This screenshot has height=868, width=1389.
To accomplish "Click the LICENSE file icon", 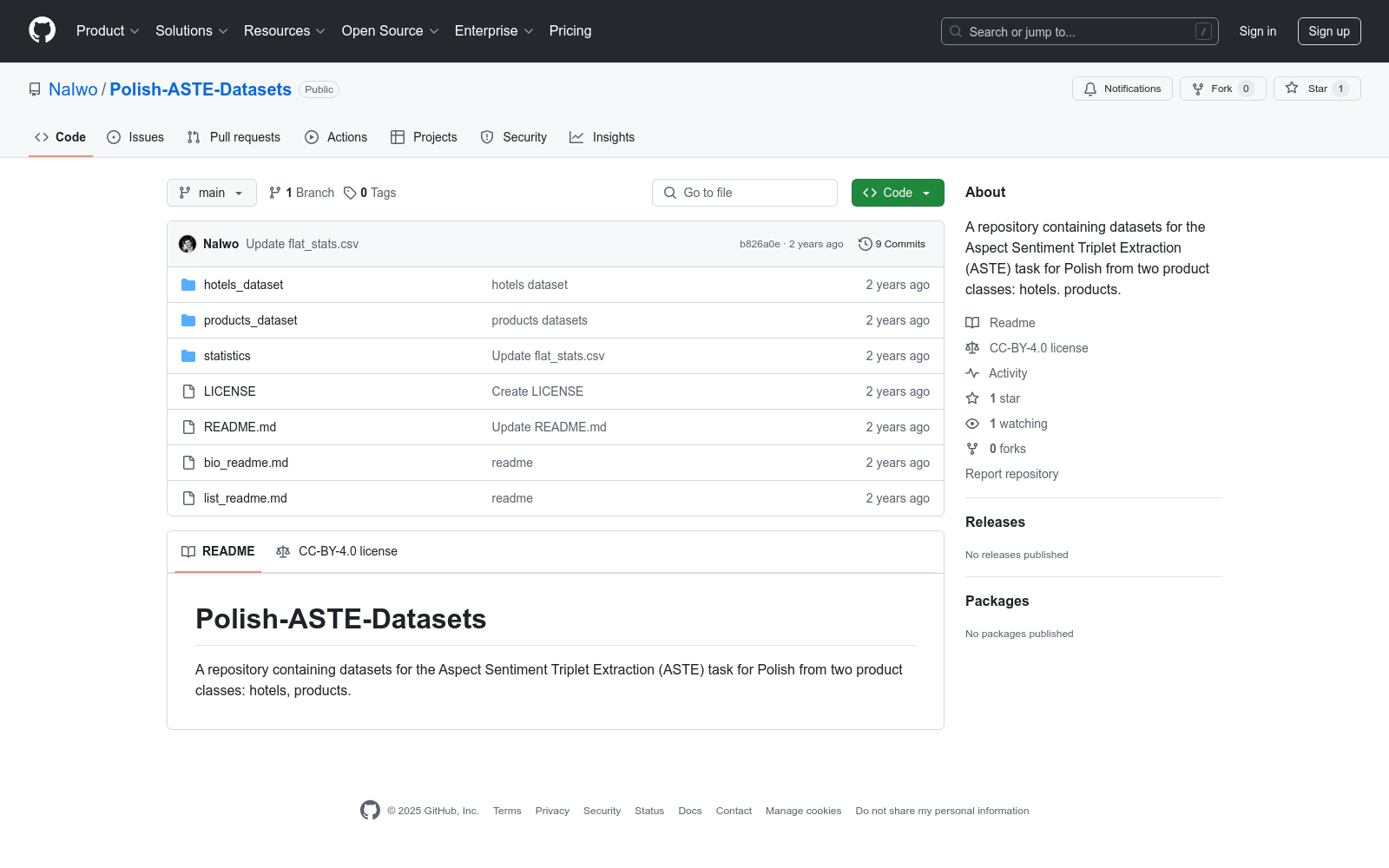I will [188, 391].
